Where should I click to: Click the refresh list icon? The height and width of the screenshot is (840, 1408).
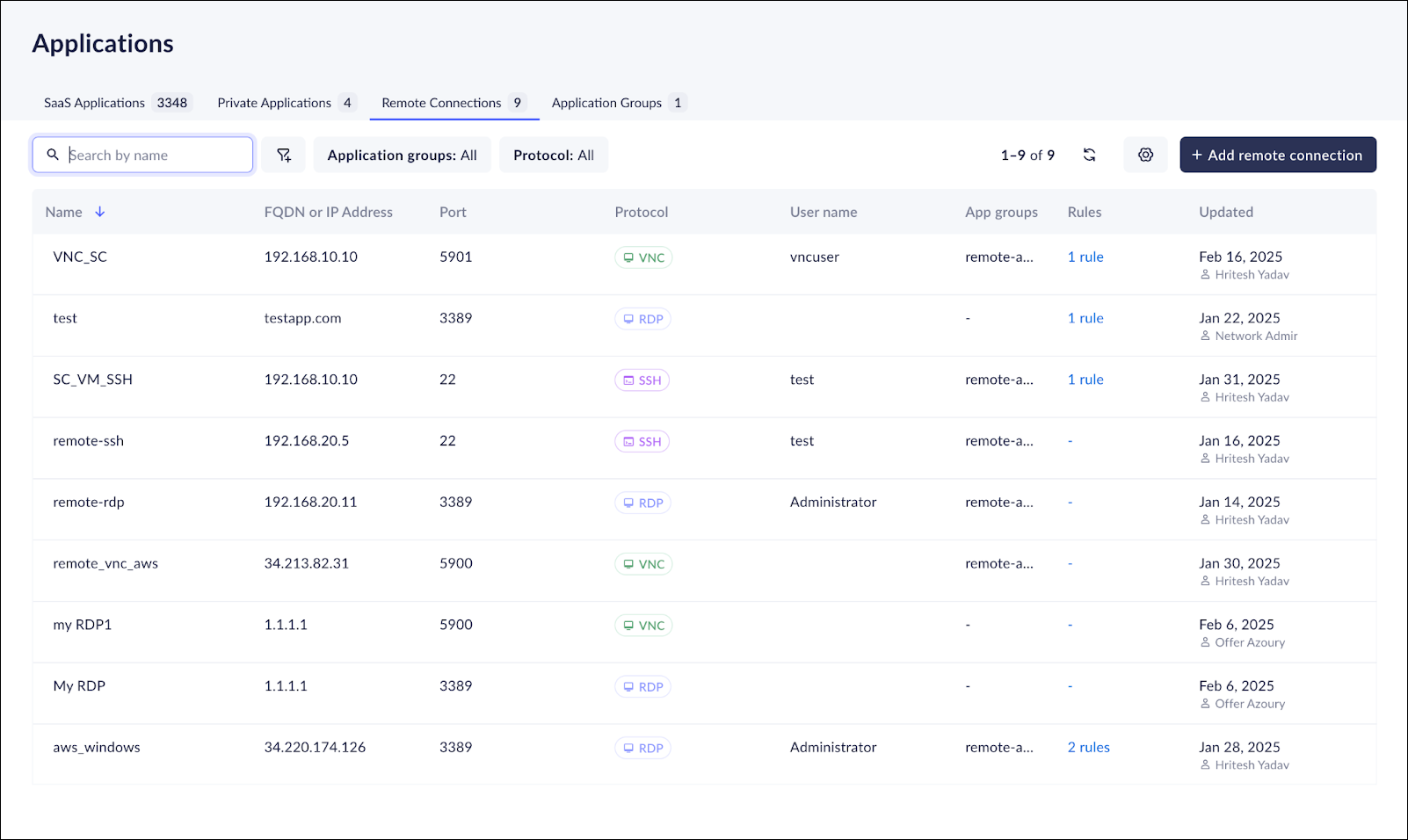point(1089,155)
